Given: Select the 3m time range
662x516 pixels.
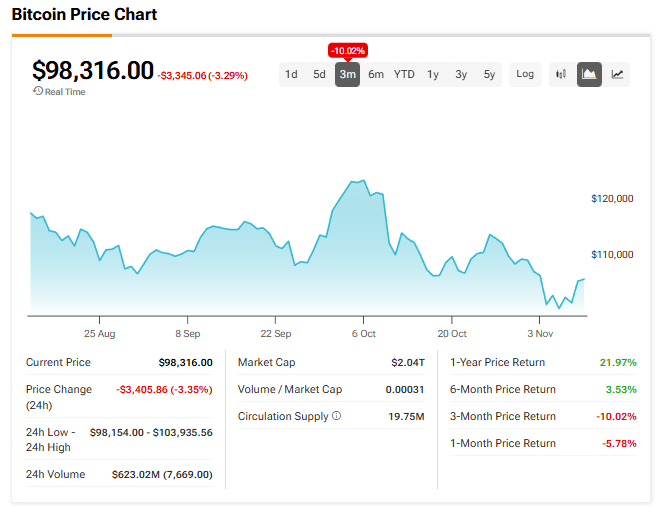Looking at the screenshot, I should 347,74.
